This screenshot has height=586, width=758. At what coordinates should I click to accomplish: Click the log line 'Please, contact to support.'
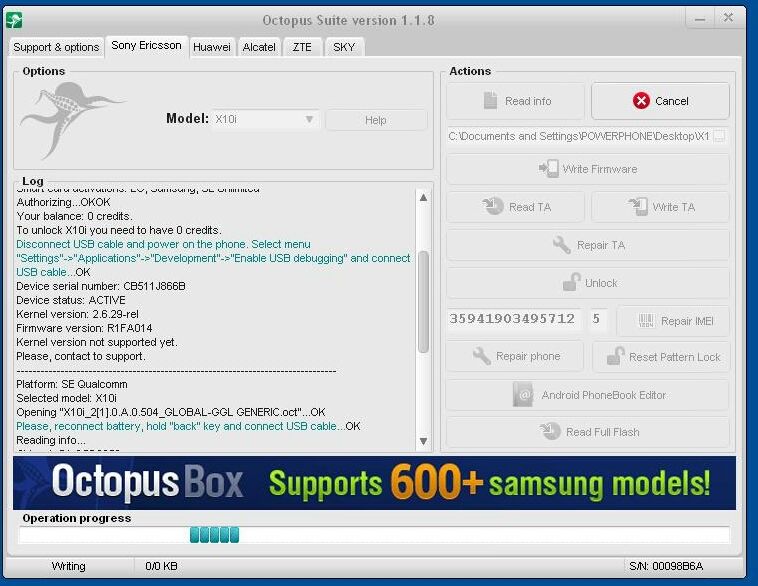coord(81,356)
